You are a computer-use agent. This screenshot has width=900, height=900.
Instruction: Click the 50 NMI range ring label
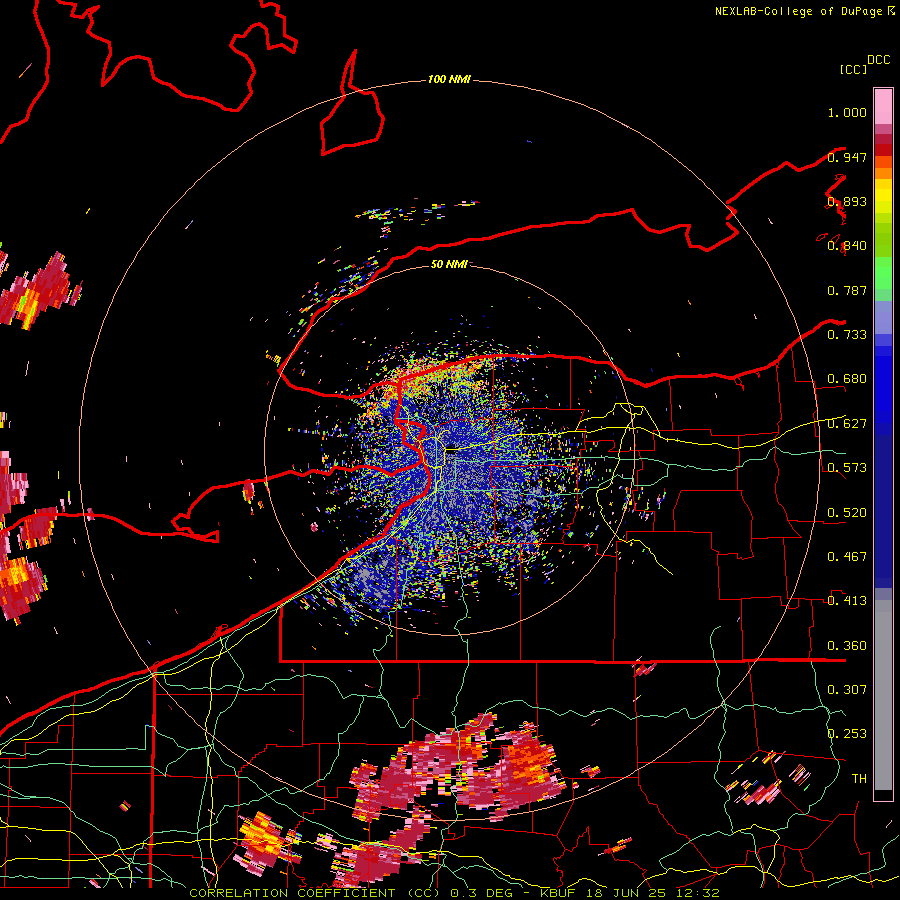coord(449,264)
